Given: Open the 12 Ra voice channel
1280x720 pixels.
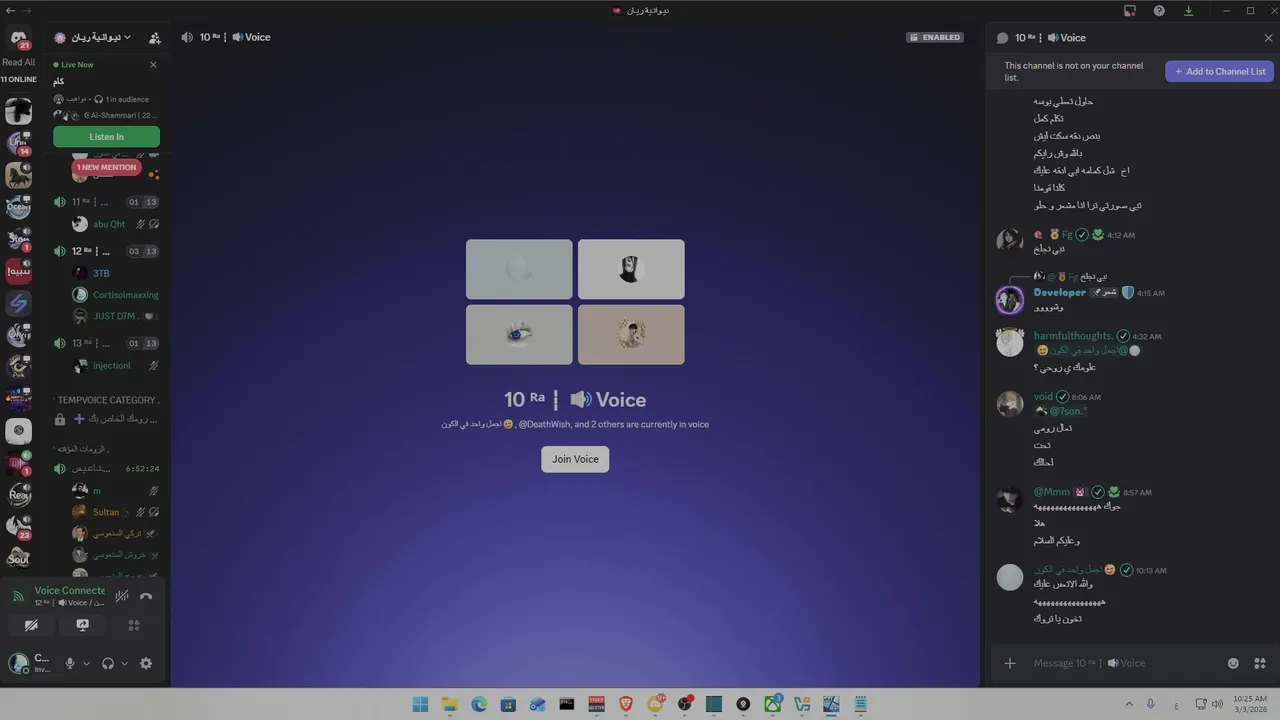Looking at the screenshot, I should coord(106,251).
